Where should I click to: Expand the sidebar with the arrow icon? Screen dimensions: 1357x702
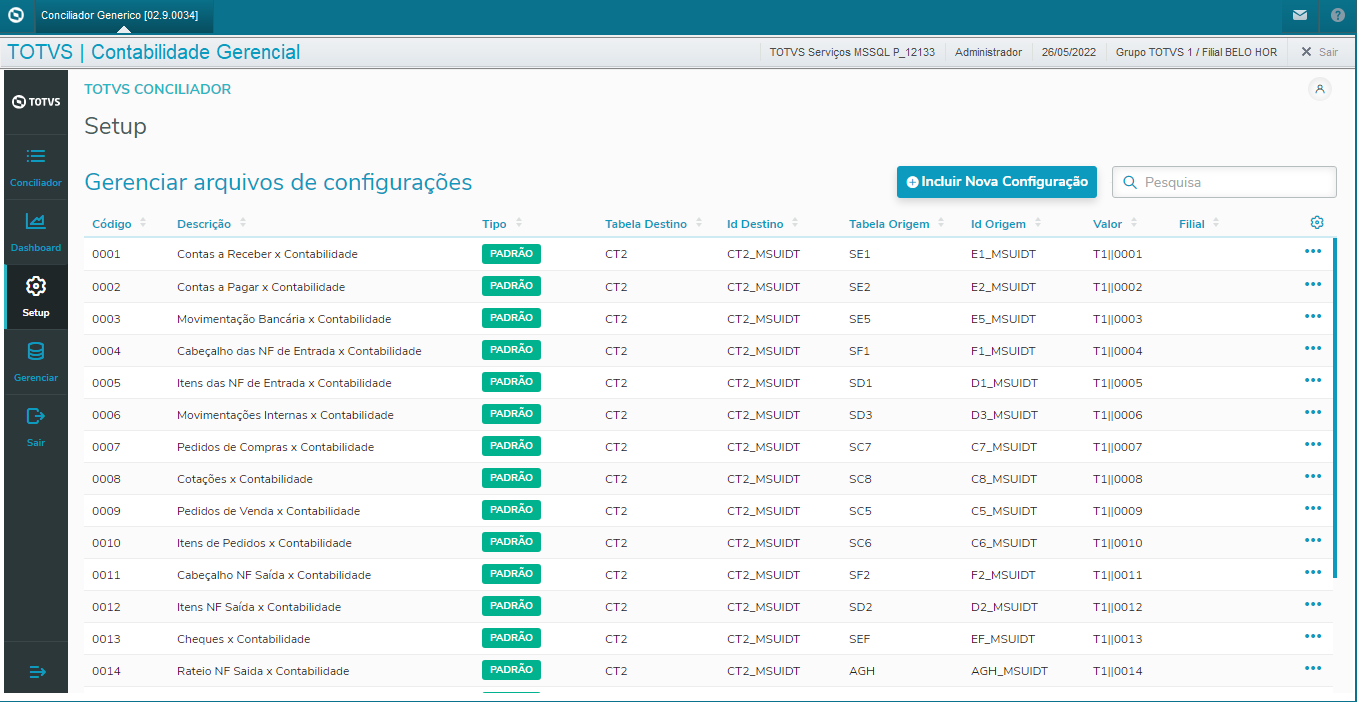tap(37, 672)
